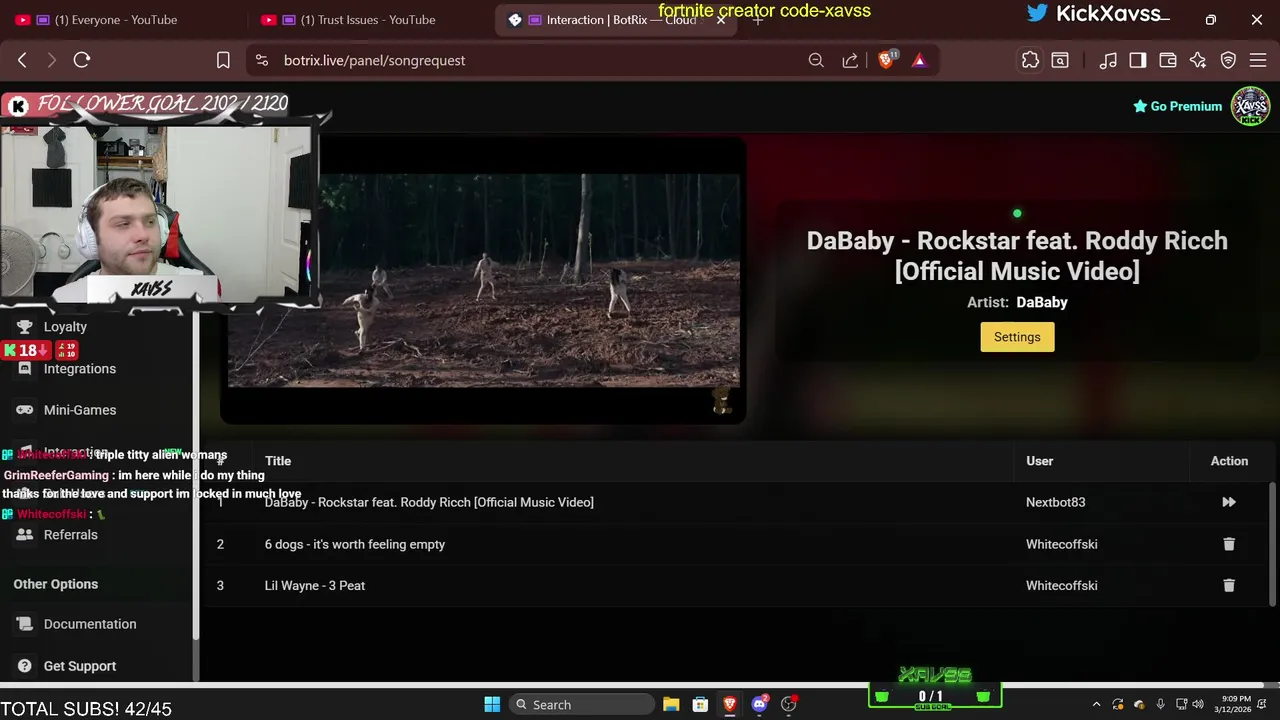Screen dimensions: 1280x720
Task: Click the song queue scrollbar
Action: [x=1273, y=544]
